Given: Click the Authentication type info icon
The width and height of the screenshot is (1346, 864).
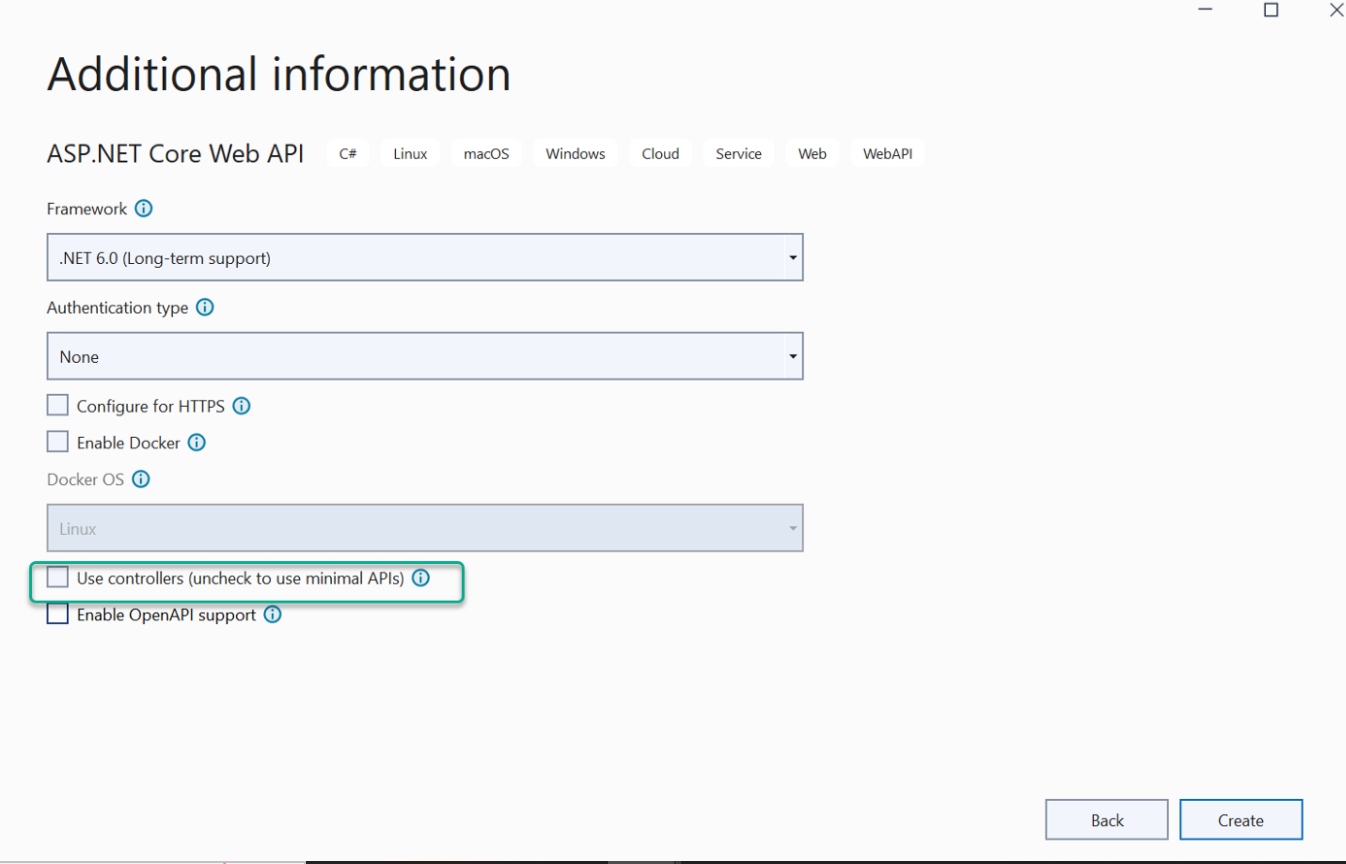Looking at the screenshot, I should point(205,308).
